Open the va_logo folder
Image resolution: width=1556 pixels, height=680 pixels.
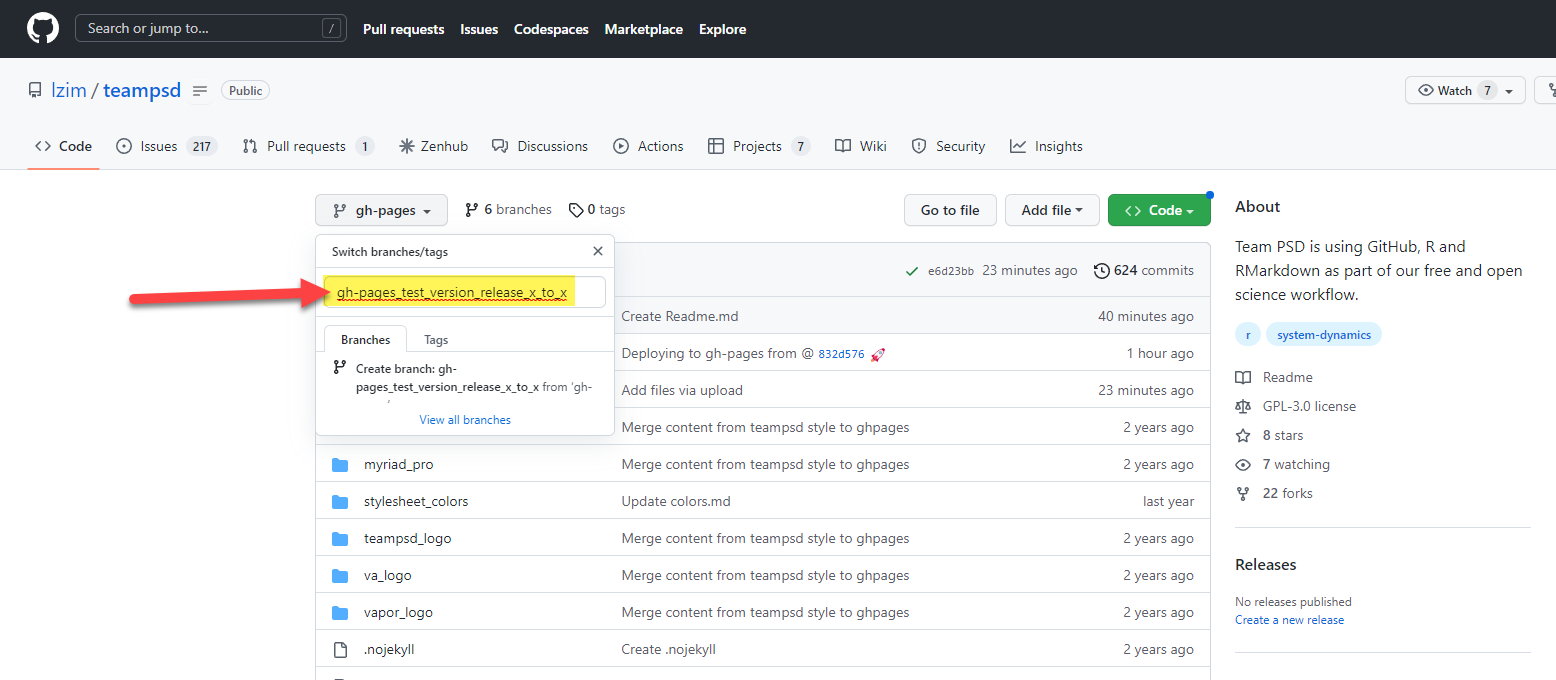(x=387, y=575)
